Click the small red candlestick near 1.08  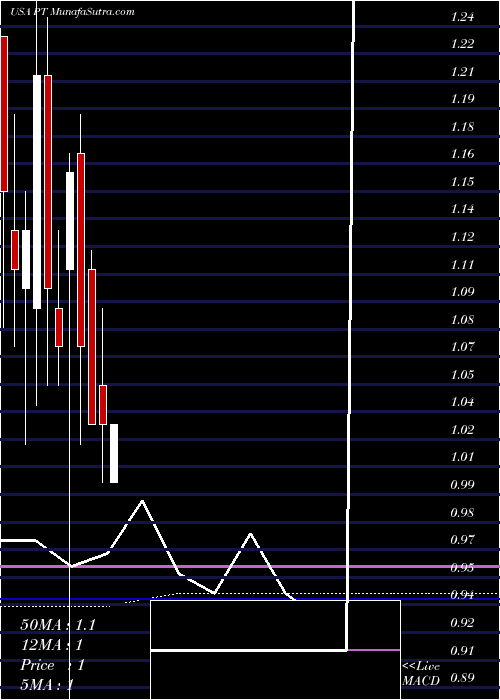(x=59, y=327)
